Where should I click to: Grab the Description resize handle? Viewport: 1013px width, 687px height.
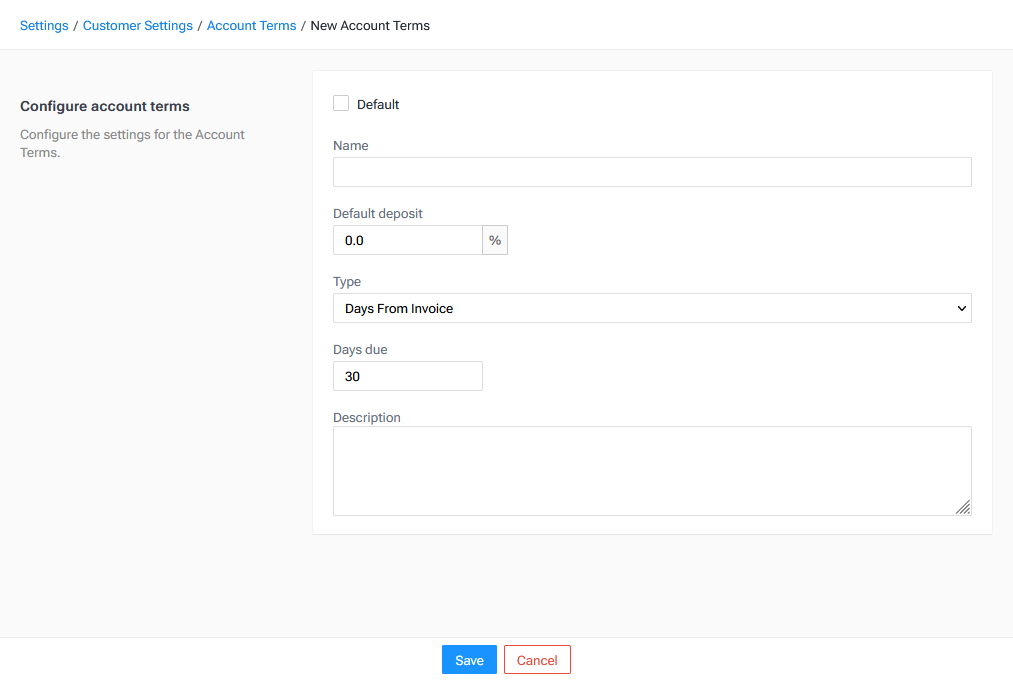[963, 507]
